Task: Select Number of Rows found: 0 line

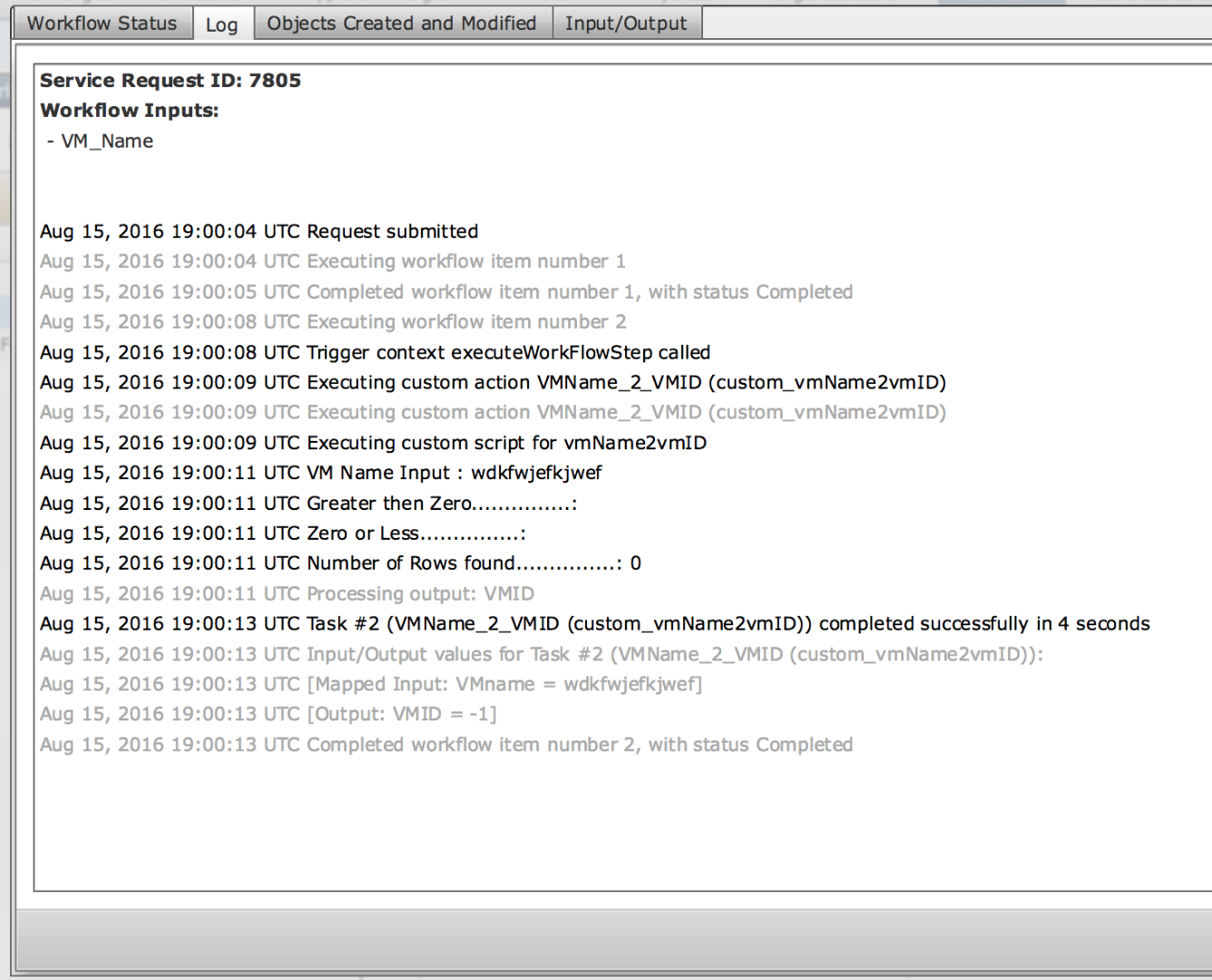Action: pyautogui.click(x=341, y=563)
